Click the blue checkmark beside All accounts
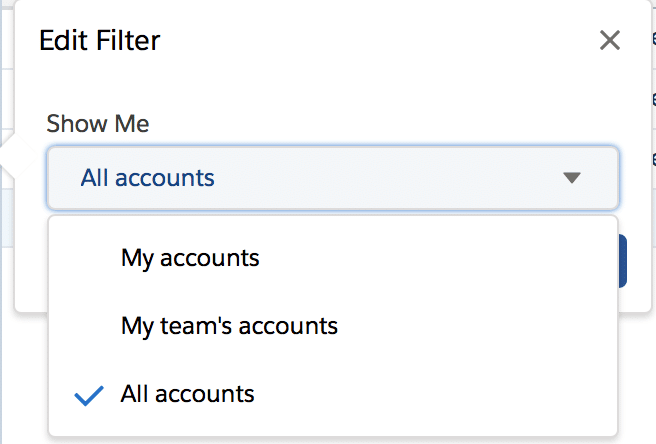Viewport: 656px width, 444px height. 89,395
